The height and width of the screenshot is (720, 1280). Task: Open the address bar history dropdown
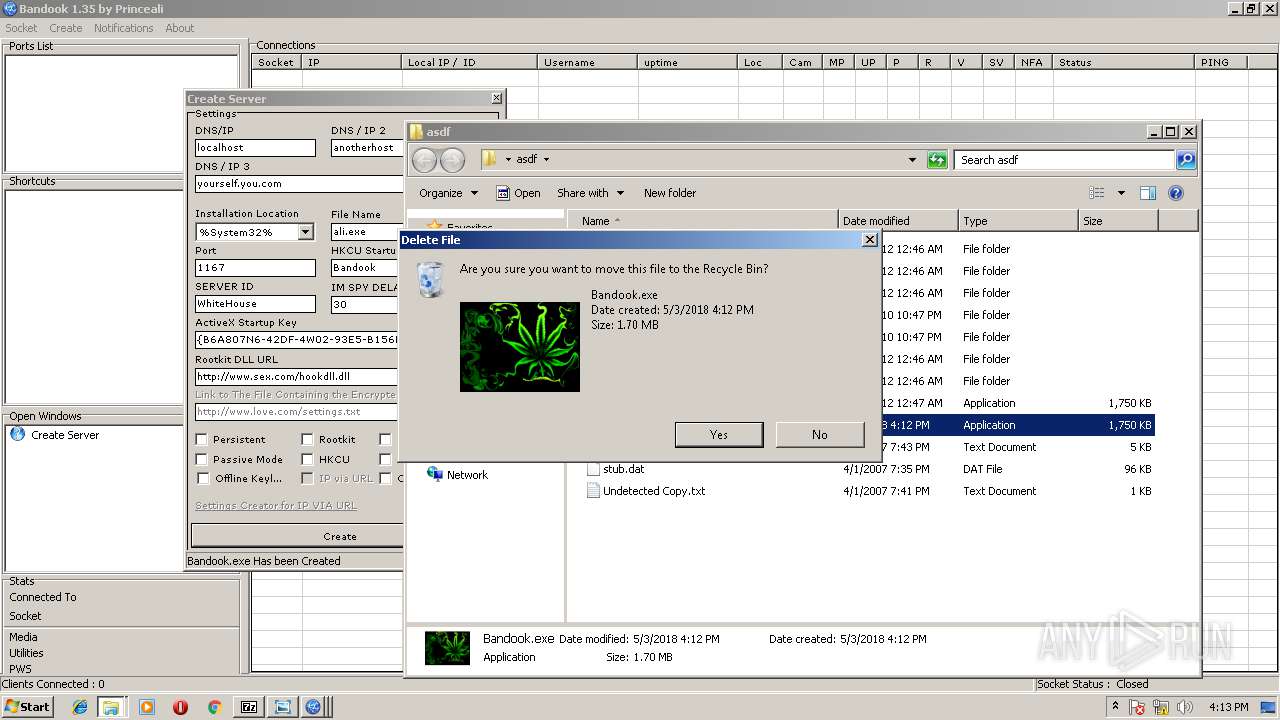(x=912, y=160)
